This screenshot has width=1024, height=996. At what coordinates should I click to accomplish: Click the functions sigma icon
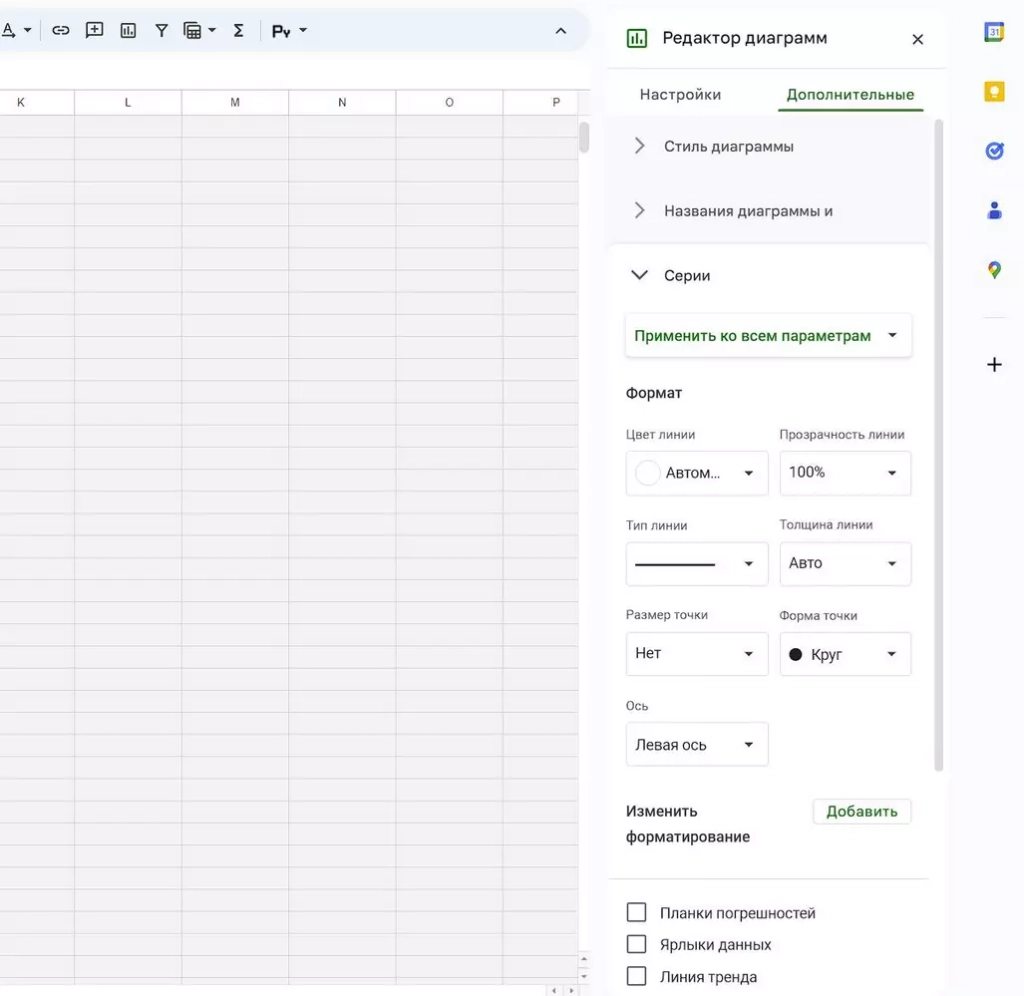(x=238, y=31)
